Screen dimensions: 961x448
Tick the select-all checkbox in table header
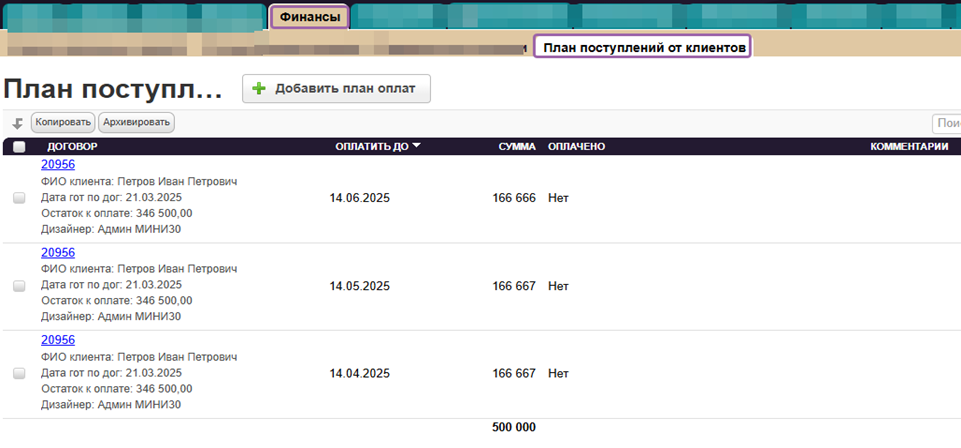tap(19, 147)
